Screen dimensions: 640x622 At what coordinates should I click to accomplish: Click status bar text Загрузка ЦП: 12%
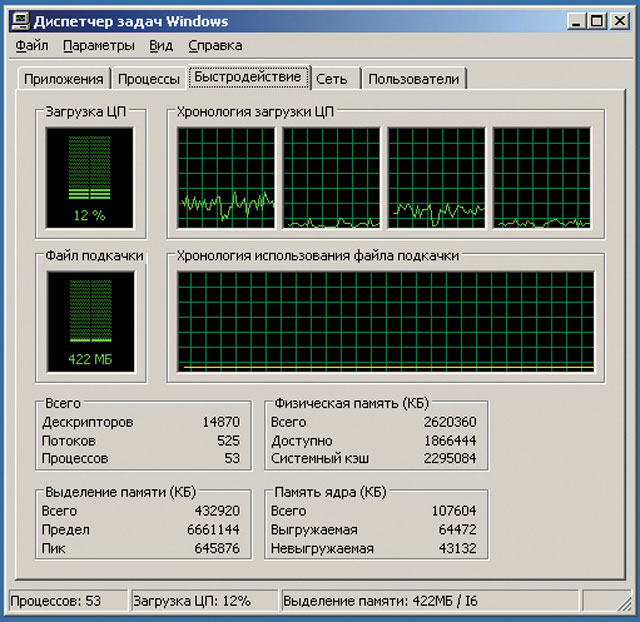[192, 601]
